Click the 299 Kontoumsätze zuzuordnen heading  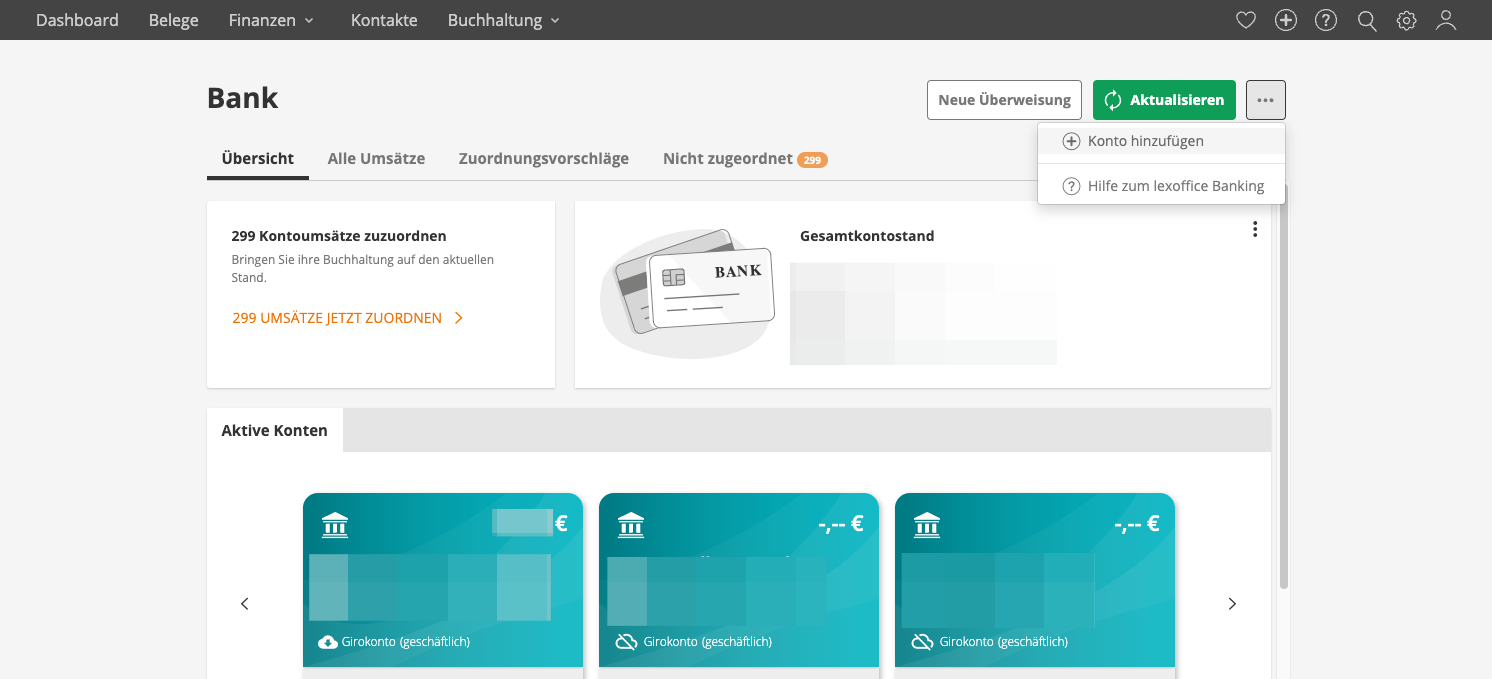[x=339, y=236]
